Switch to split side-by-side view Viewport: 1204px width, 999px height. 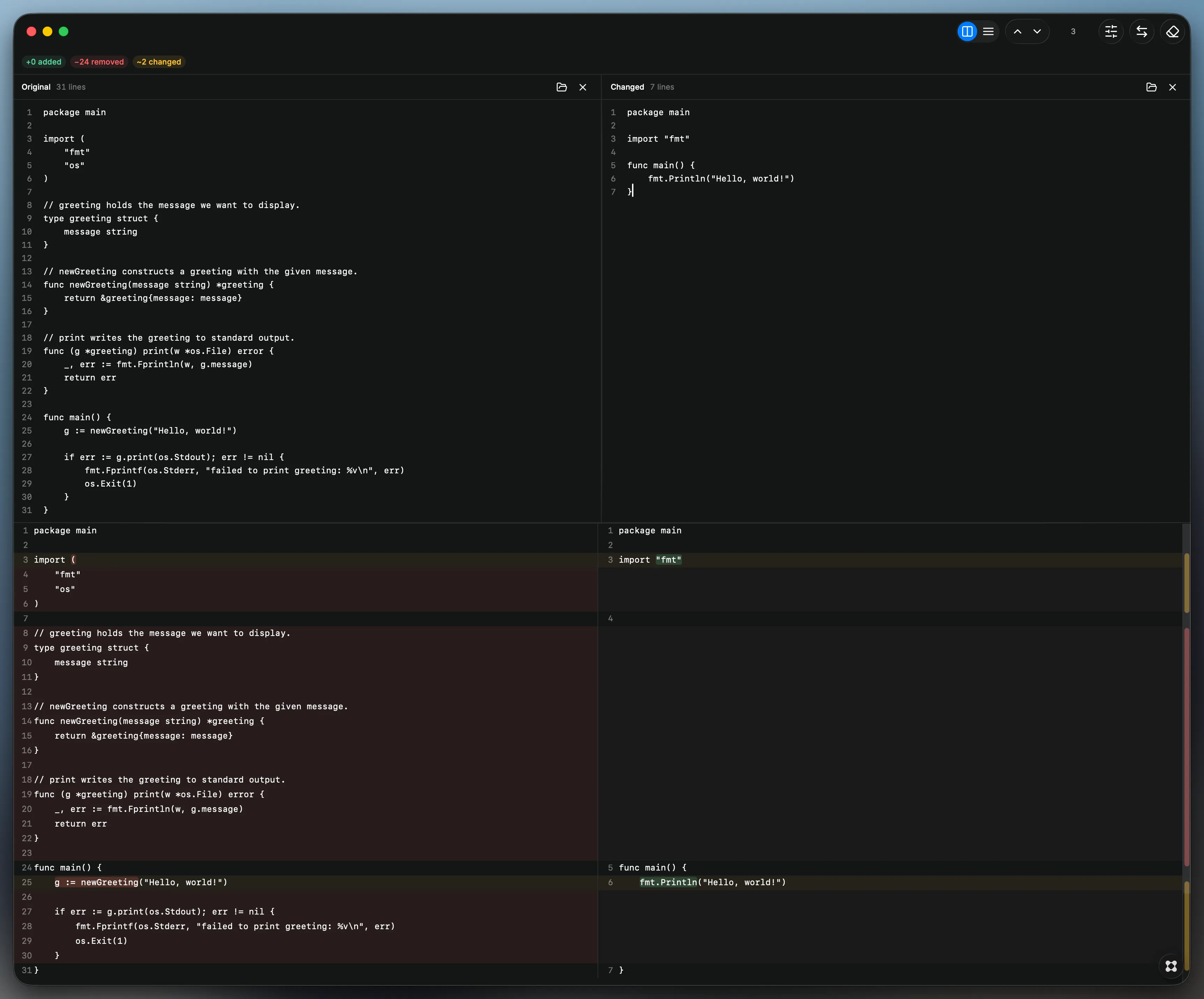(967, 31)
